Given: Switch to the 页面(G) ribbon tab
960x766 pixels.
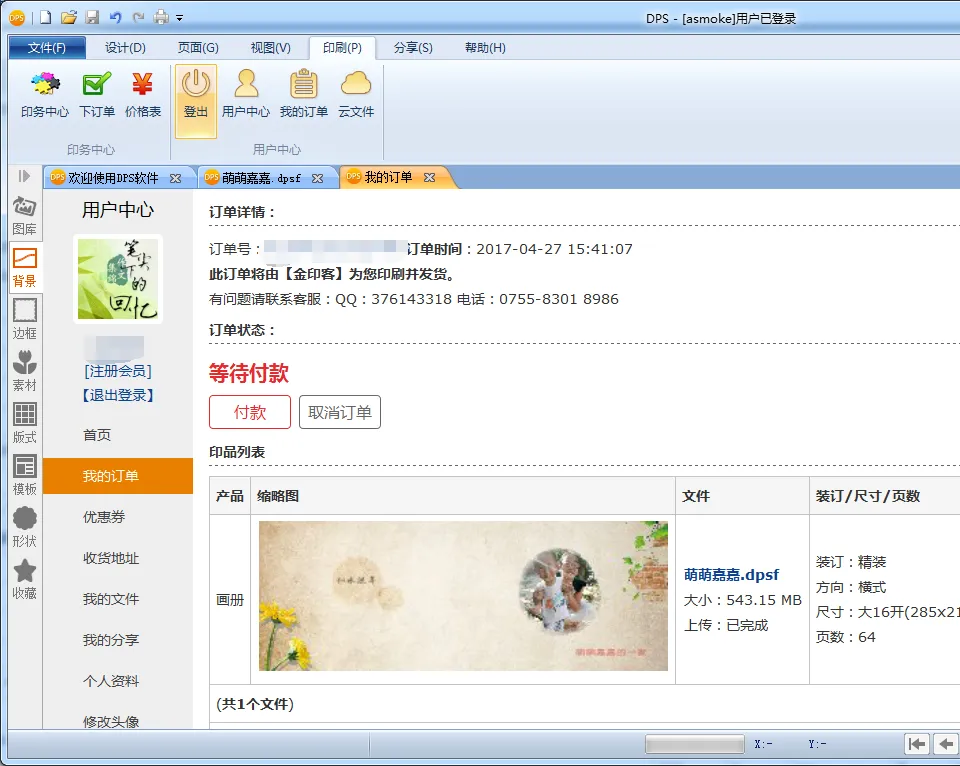Looking at the screenshot, I should click(x=198, y=48).
